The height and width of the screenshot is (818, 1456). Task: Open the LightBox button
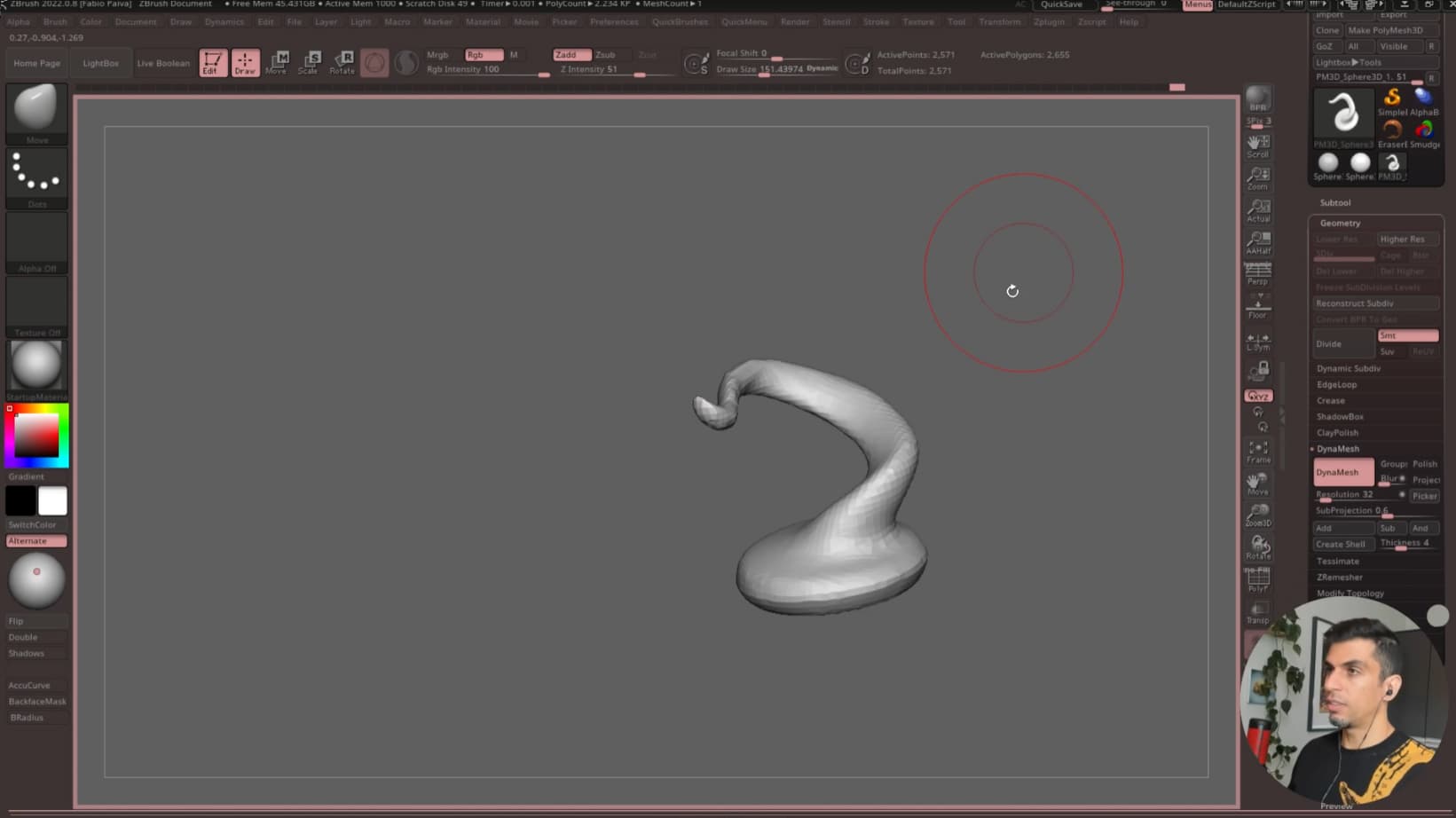(x=100, y=63)
